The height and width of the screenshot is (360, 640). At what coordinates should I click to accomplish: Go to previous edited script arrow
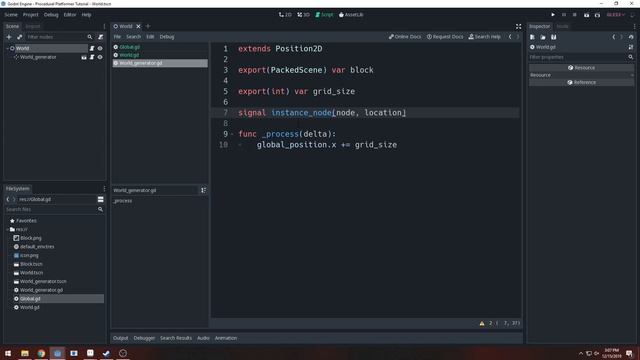pos(510,37)
